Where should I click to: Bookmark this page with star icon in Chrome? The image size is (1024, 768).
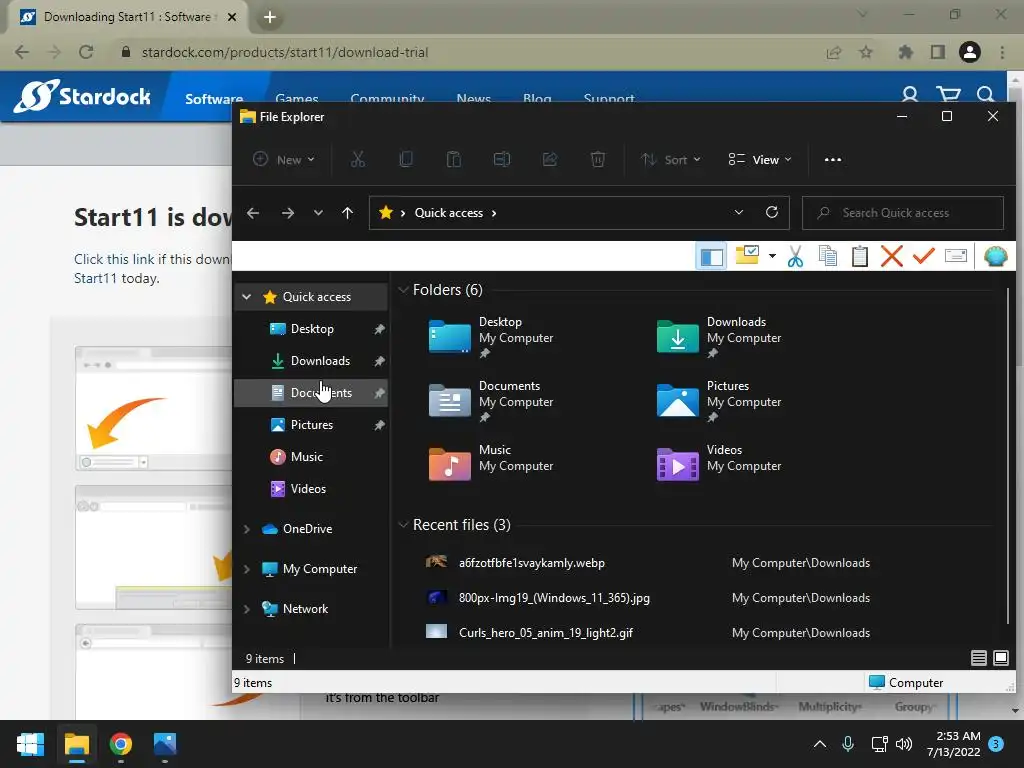coord(866,52)
